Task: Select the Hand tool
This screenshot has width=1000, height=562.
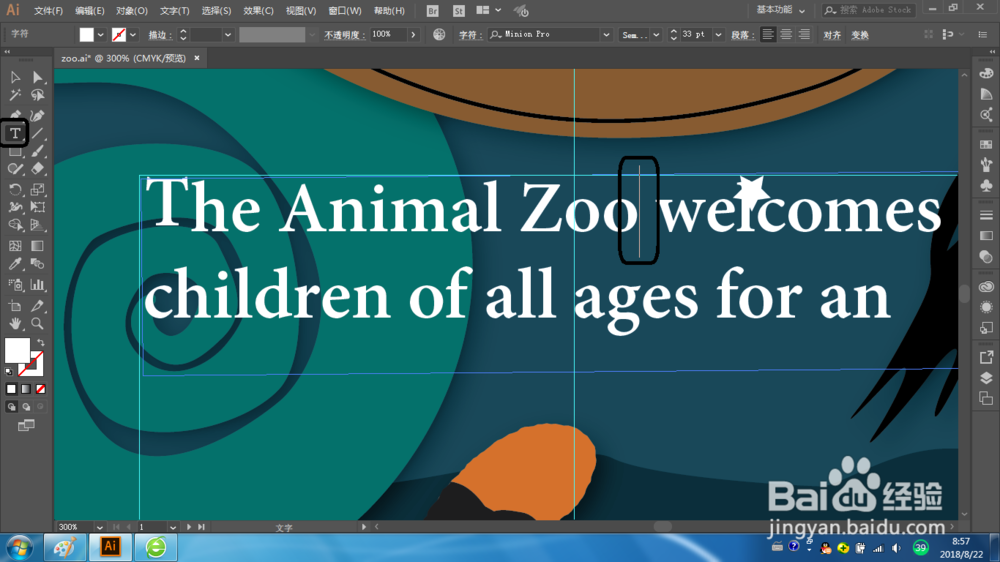Action: [x=15, y=324]
